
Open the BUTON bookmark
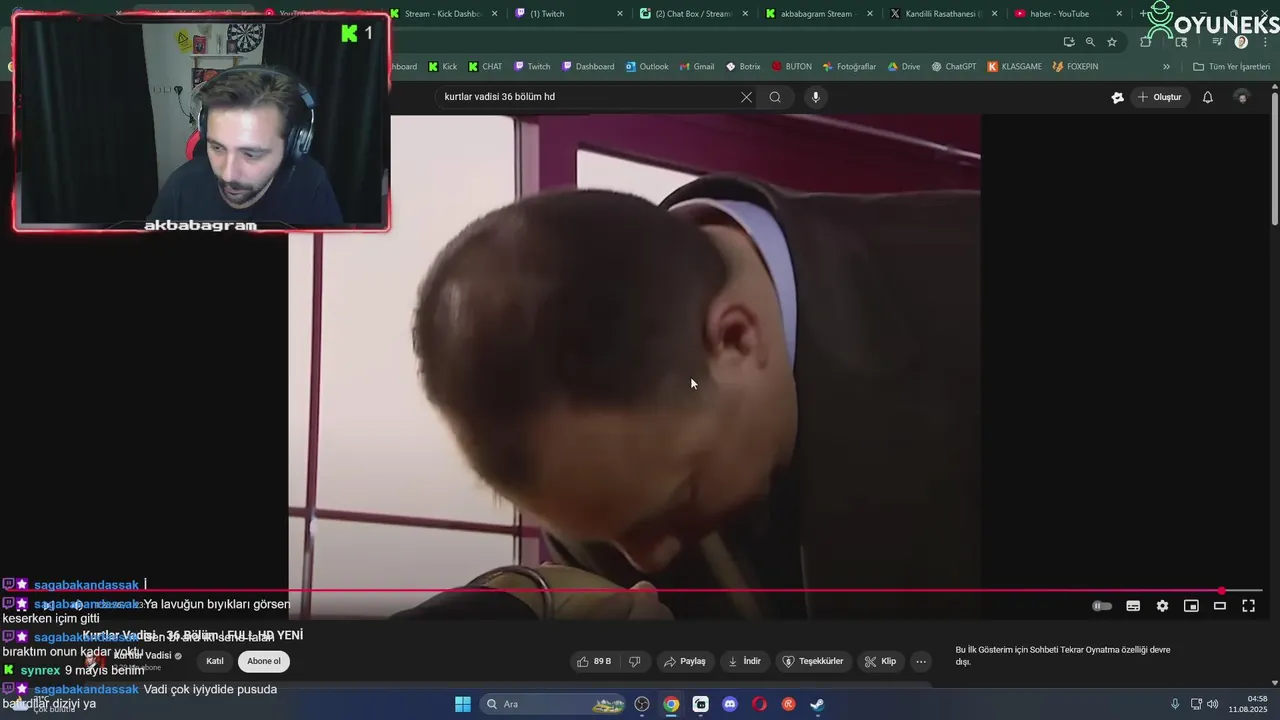point(792,67)
